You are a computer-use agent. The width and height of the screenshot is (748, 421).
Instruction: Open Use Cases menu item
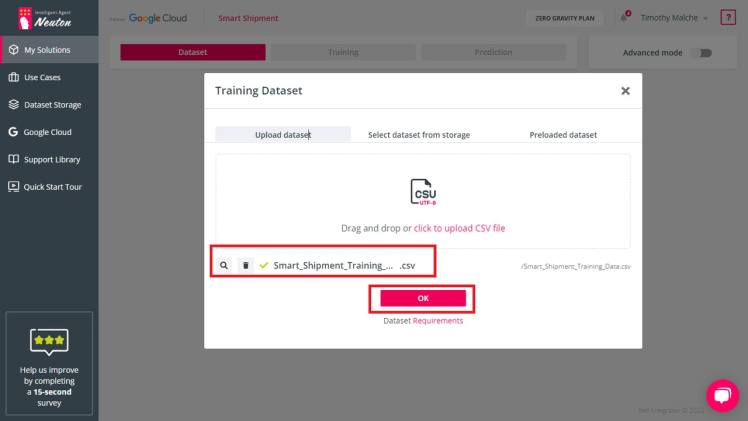(50, 77)
